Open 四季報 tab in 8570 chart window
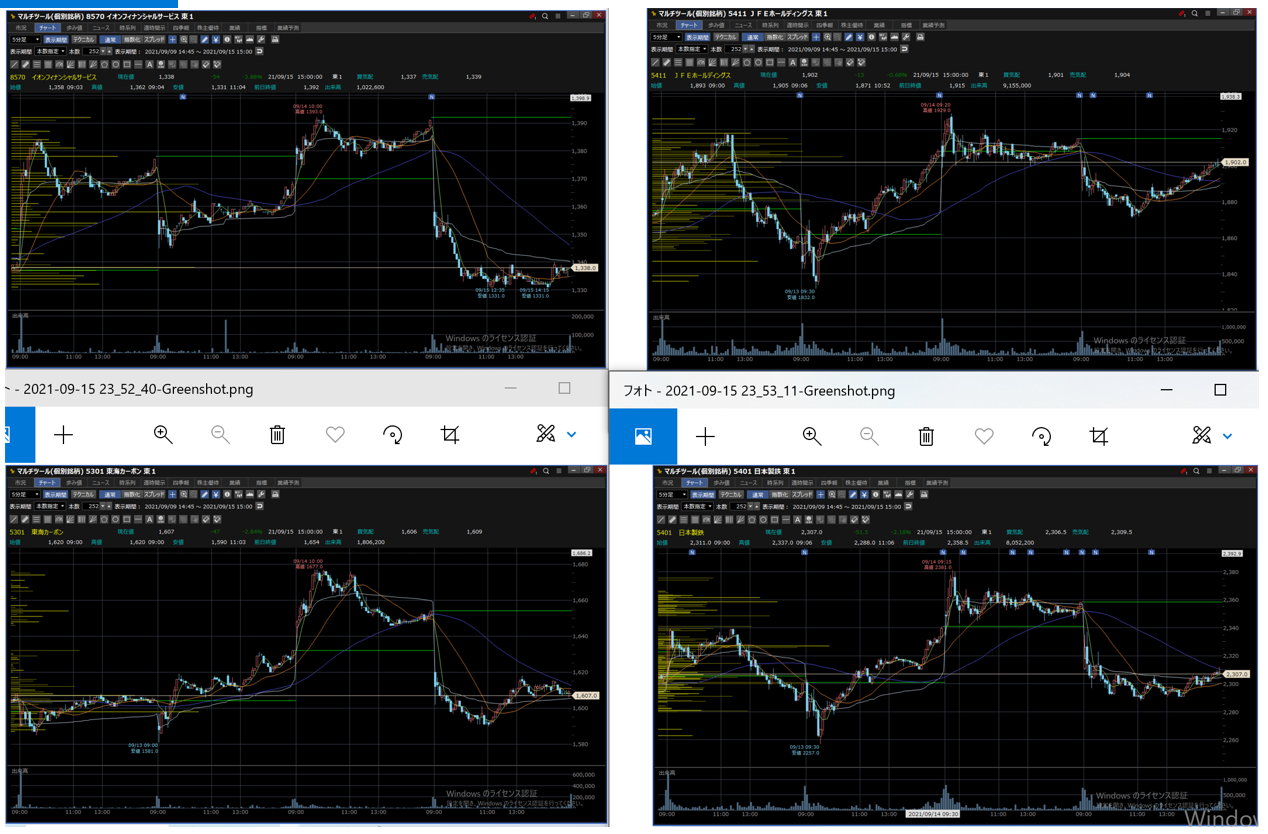This screenshot has height=834, width=1268. 181,28
